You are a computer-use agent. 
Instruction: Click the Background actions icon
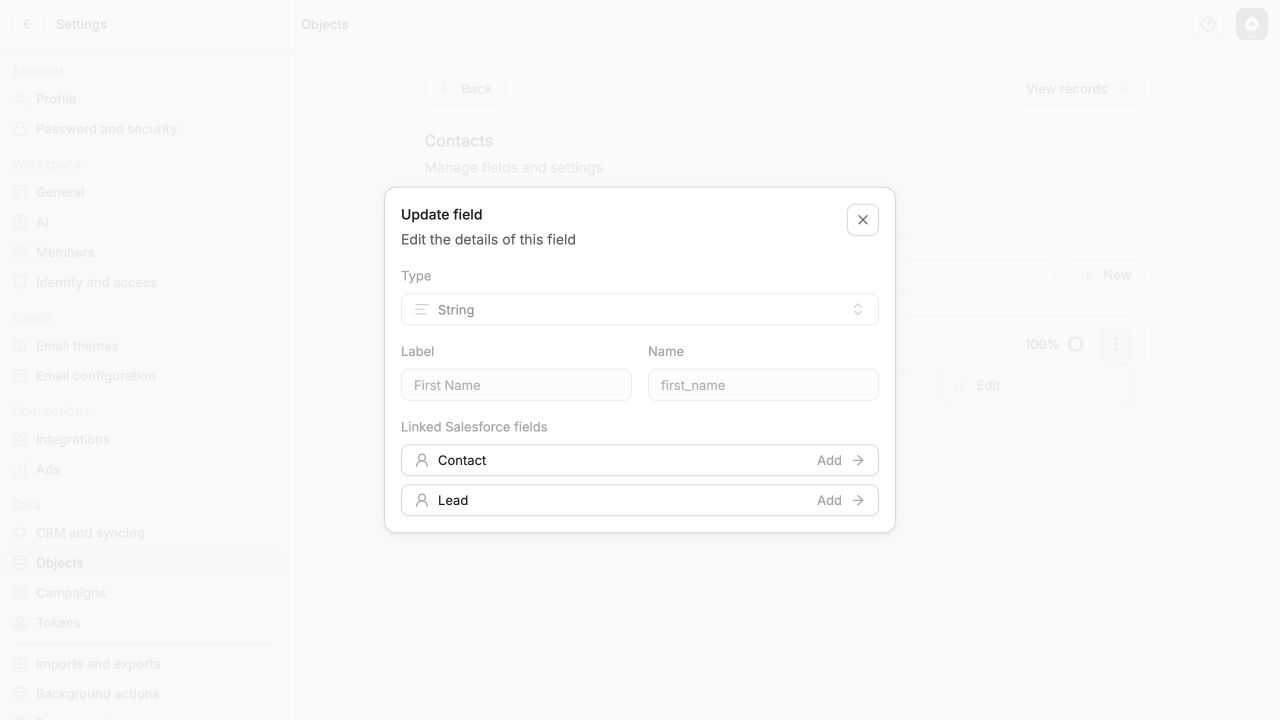pyautogui.click(x=20, y=694)
